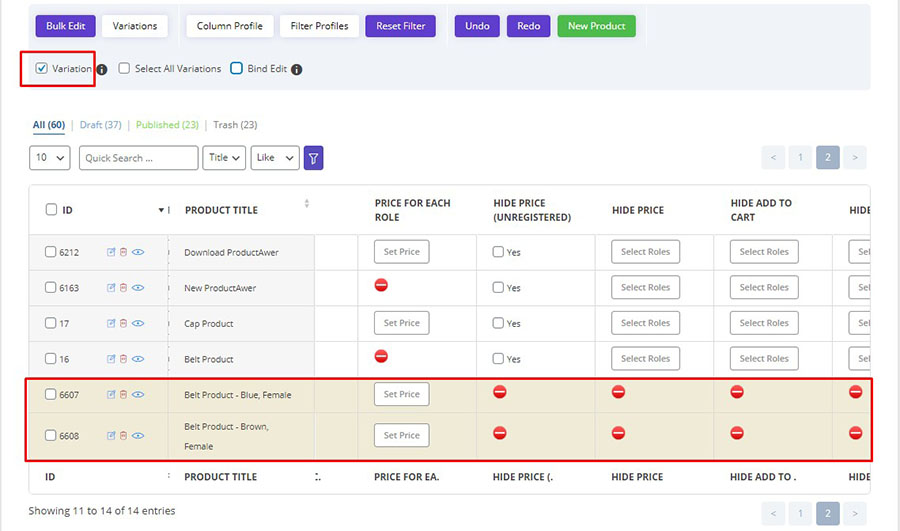The height and width of the screenshot is (531, 900).
Task: Open info icon next to Variation
Action: tap(102, 69)
